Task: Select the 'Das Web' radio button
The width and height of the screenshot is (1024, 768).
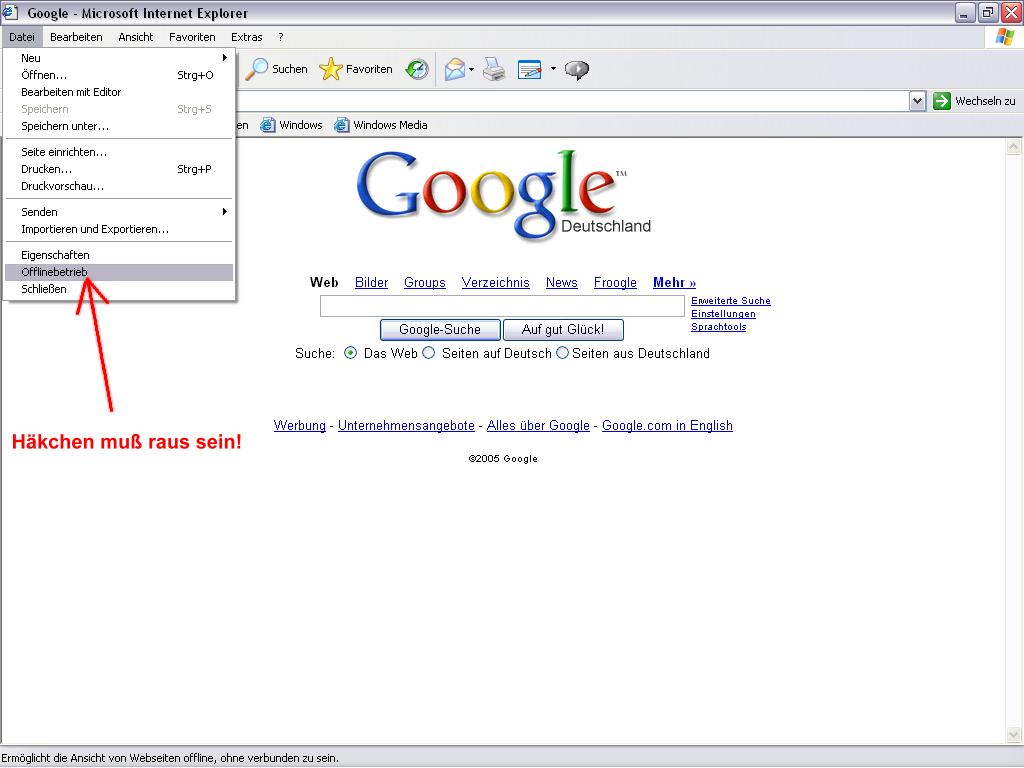Action: click(x=350, y=353)
